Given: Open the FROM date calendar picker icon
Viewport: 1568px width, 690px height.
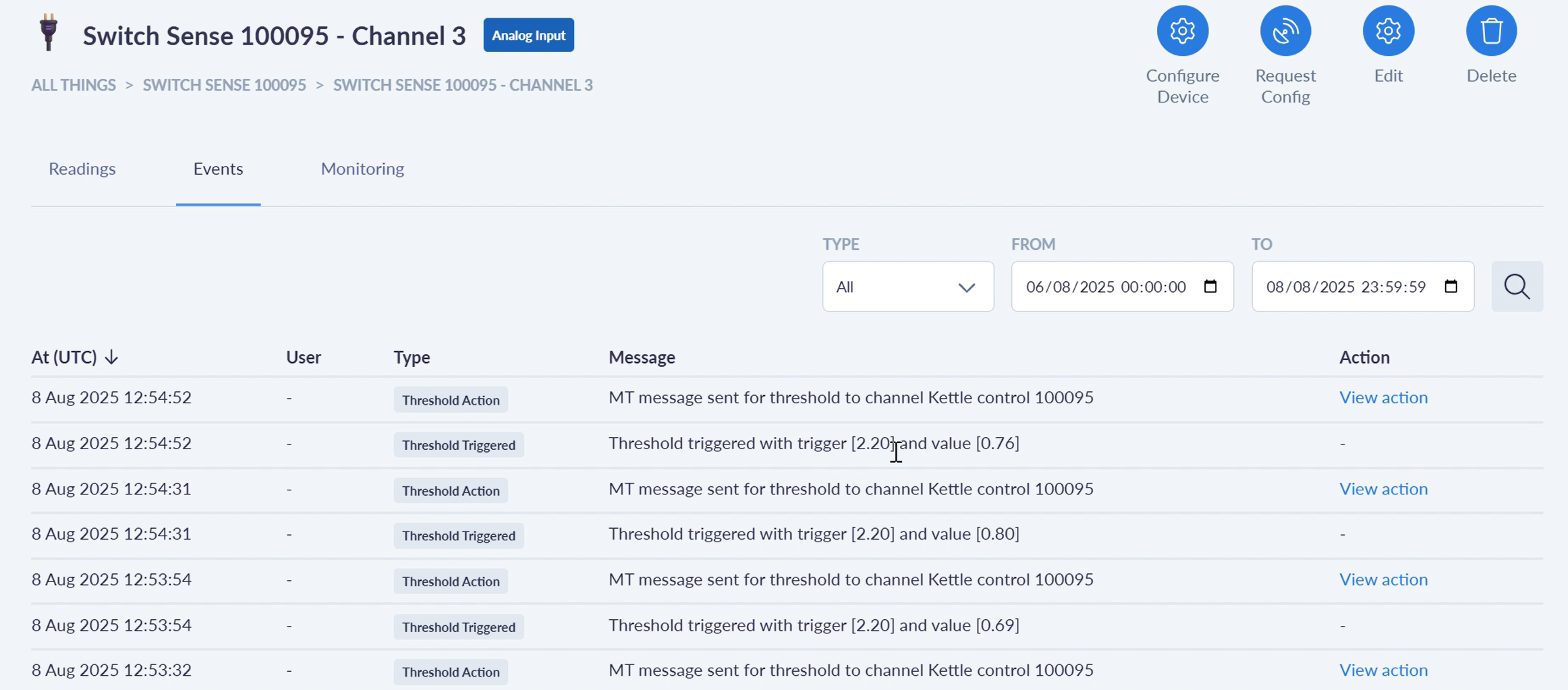Looking at the screenshot, I should [1210, 287].
